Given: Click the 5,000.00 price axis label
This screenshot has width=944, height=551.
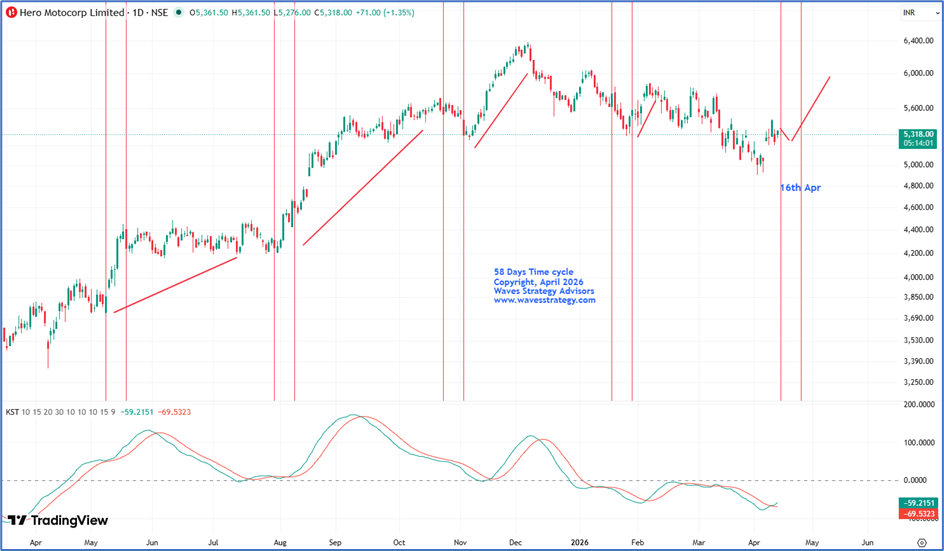Looking at the screenshot, I should 917,165.
